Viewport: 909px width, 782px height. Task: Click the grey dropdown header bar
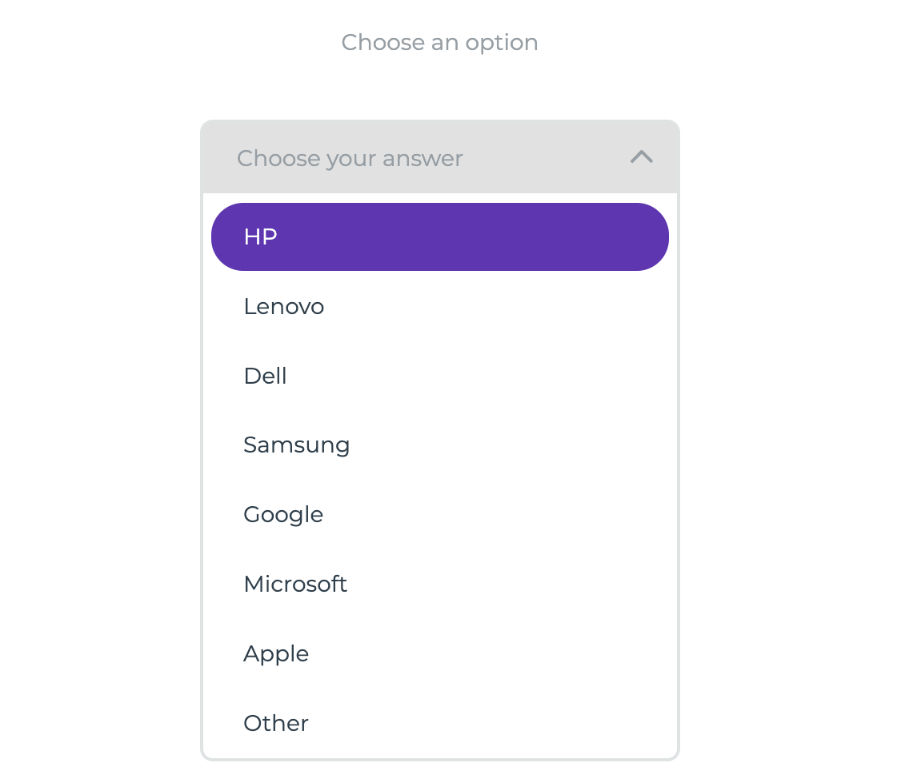[x=440, y=157]
